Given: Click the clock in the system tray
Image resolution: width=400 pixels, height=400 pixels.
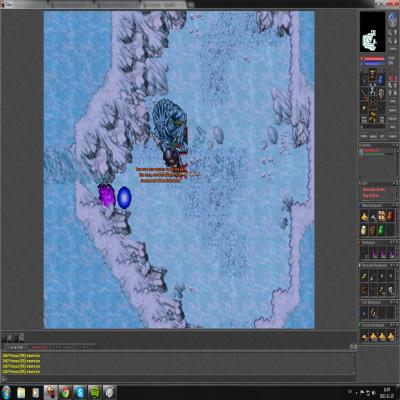Looking at the screenshot, I should point(387,392).
